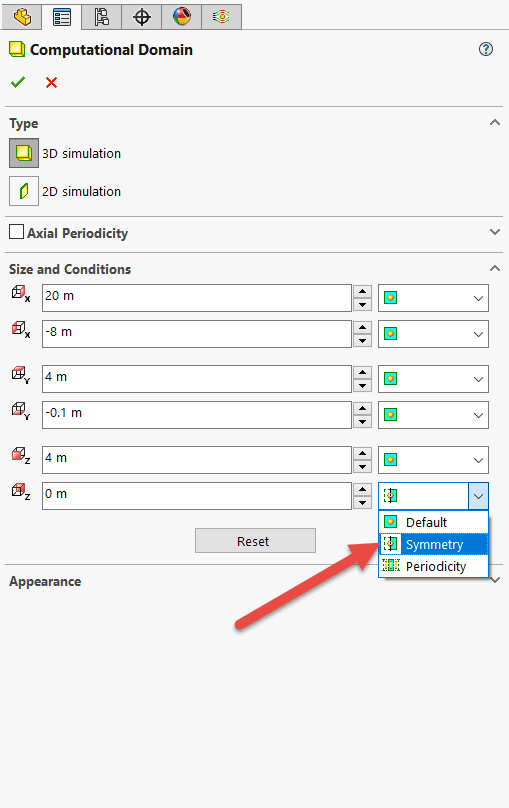Enable the Axial Periodicity checkbox
This screenshot has width=509, height=808.
pos(16,232)
